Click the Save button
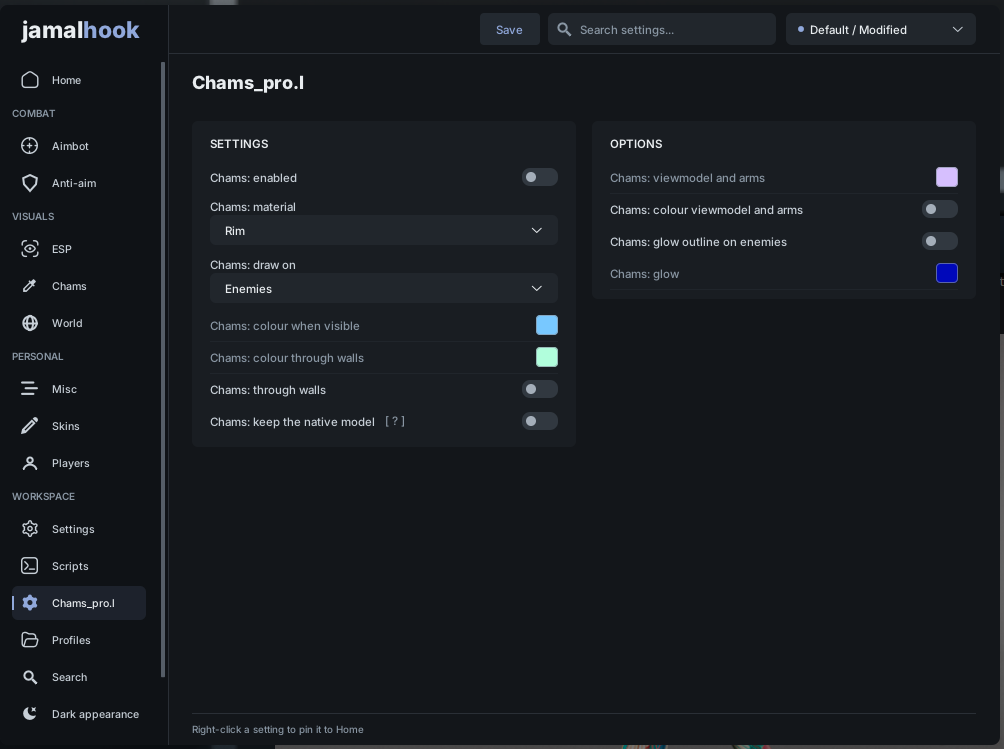Viewport: 1004px width, 749px height. point(510,29)
